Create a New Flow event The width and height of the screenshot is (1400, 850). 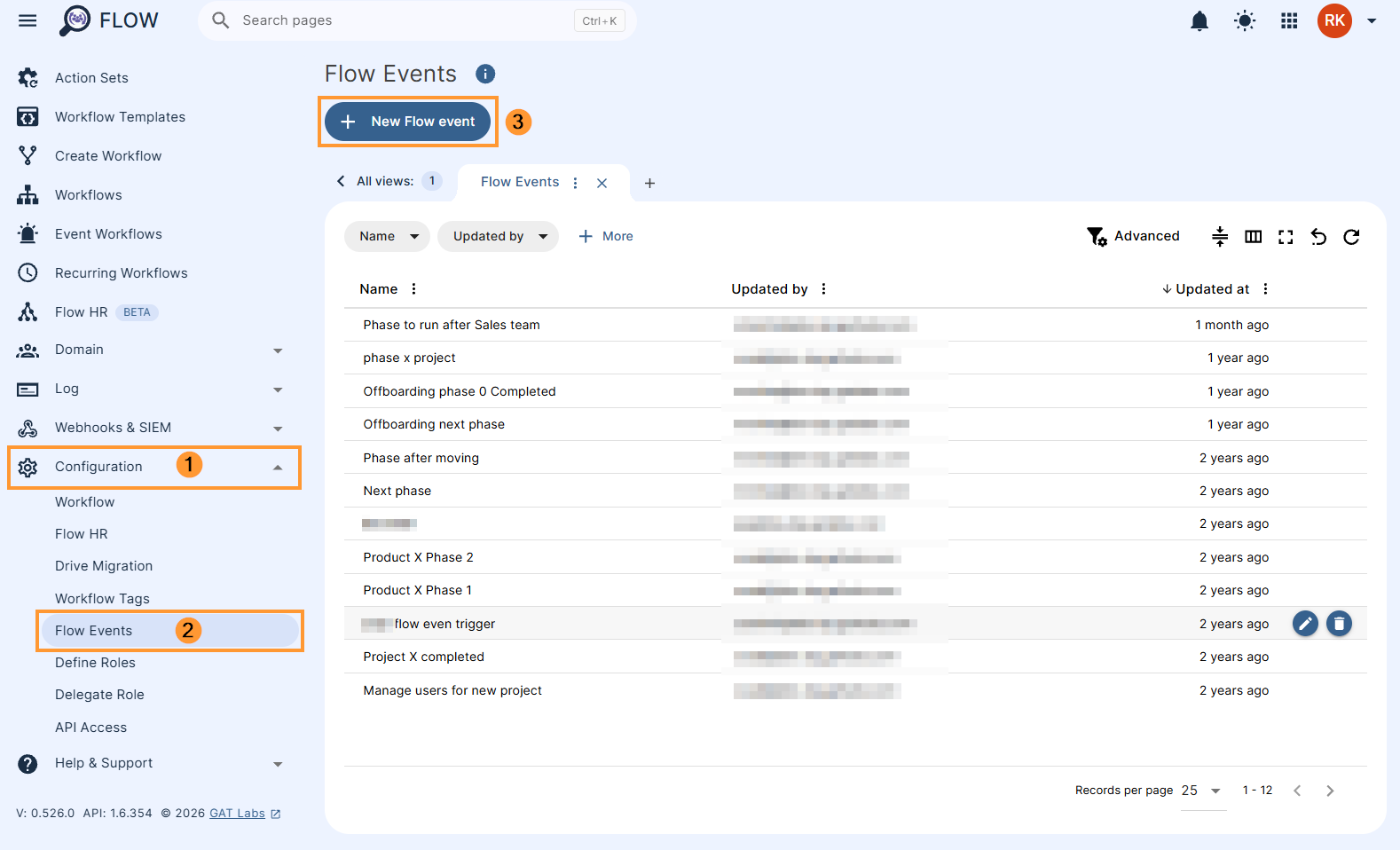click(407, 122)
